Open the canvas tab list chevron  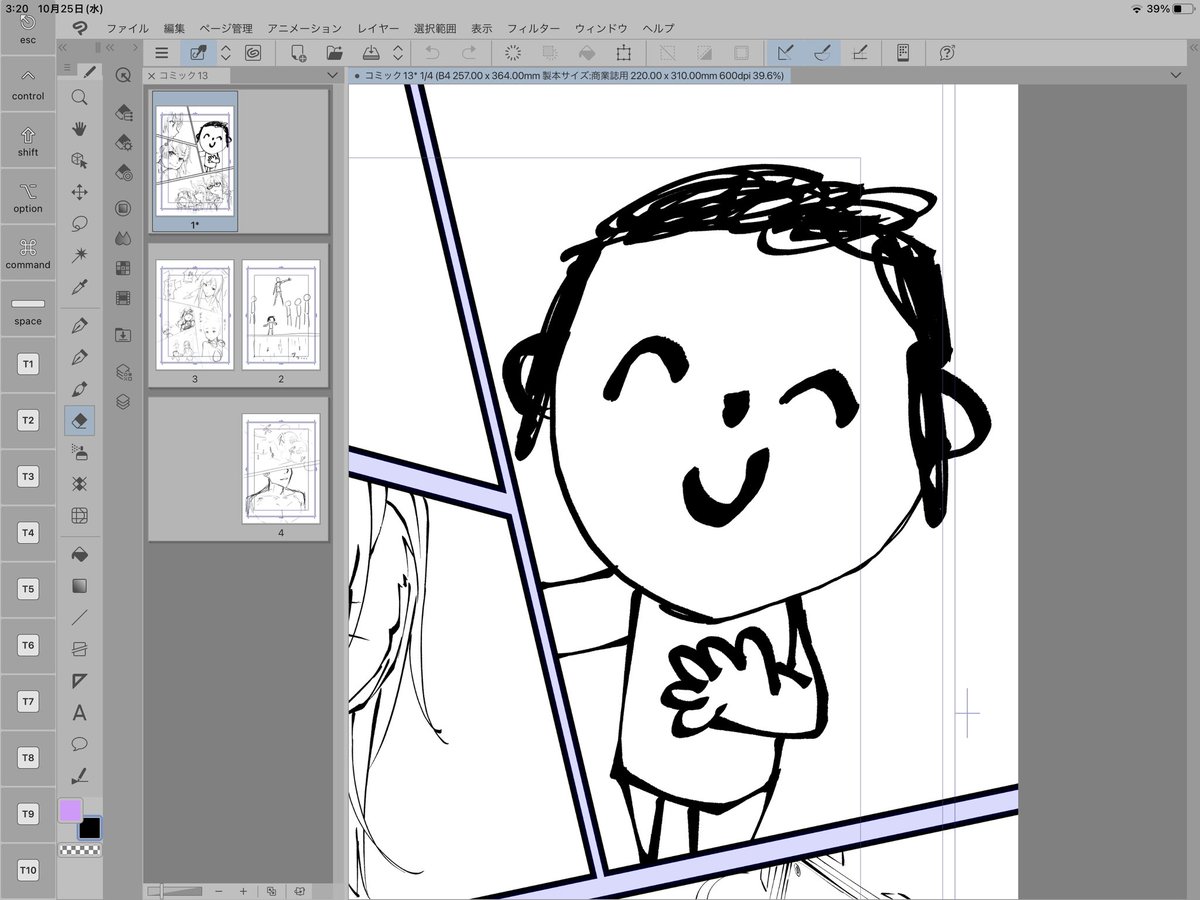(x=1176, y=76)
